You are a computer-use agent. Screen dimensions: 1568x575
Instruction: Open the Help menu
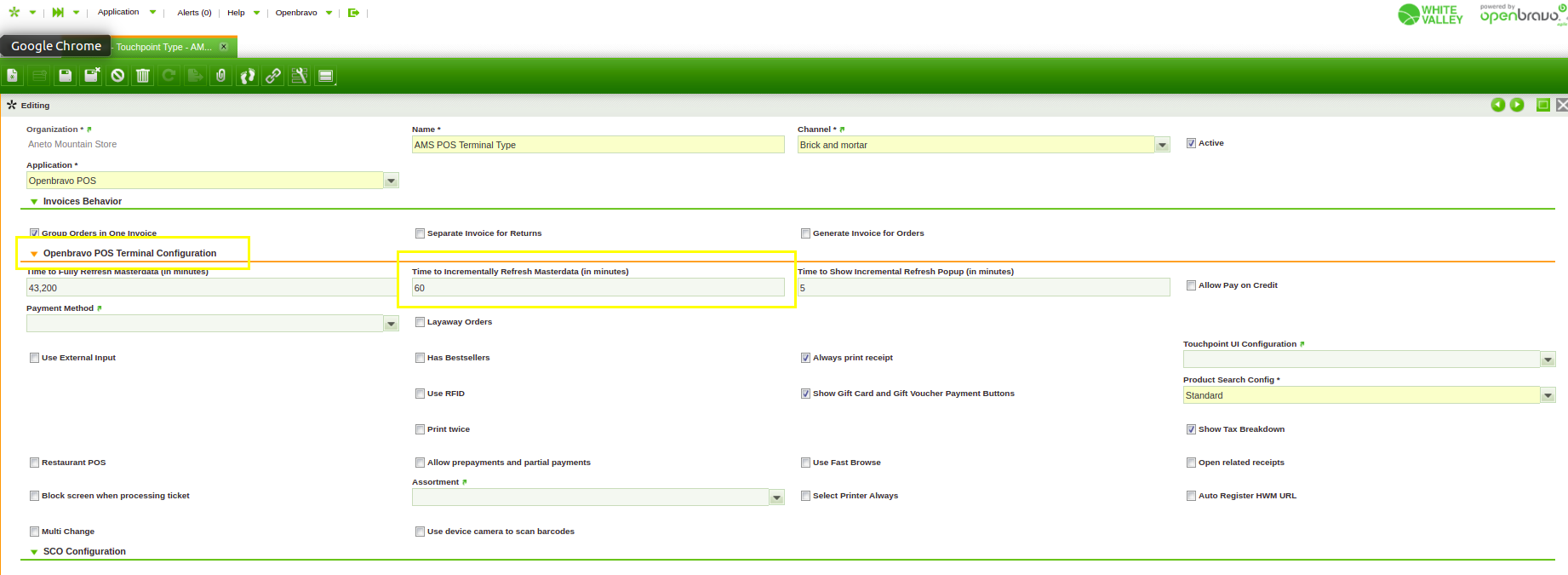(x=236, y=13)
